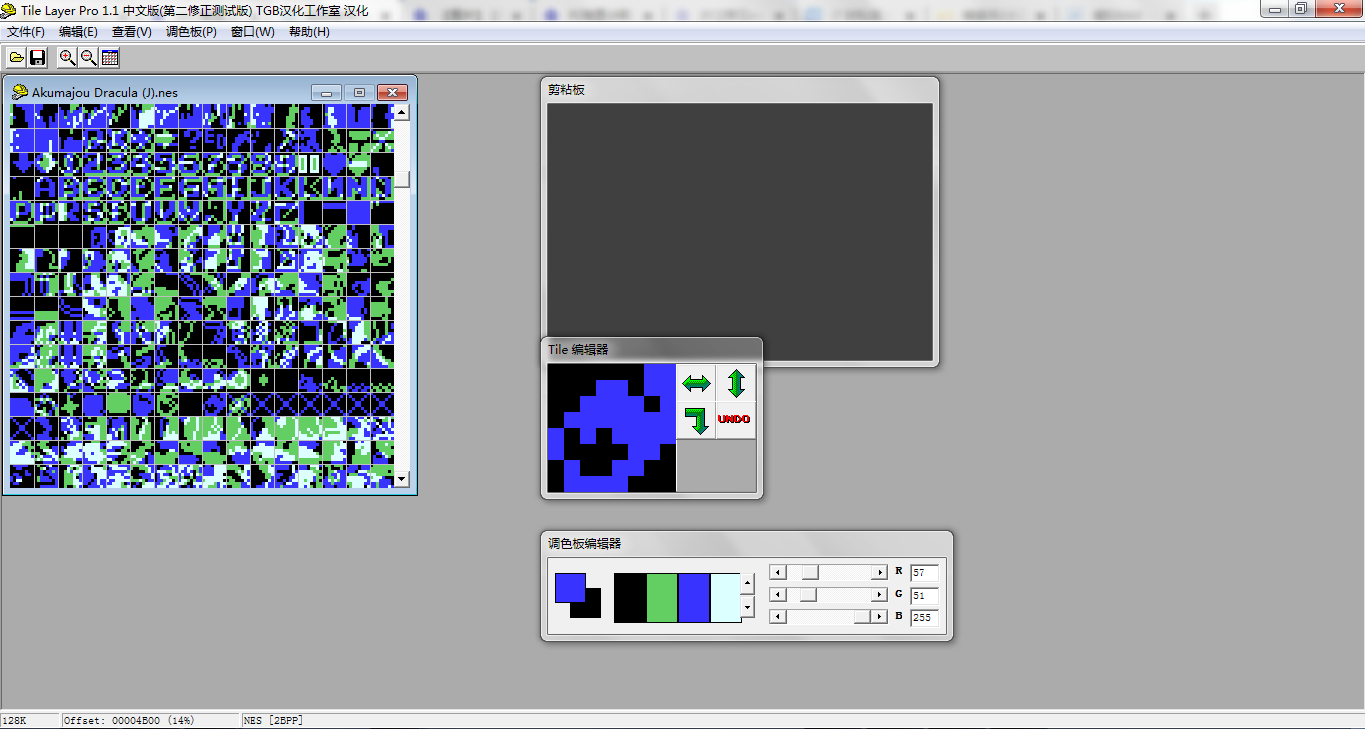Select the light cyan palette color
The width and height of the screenshot is (1365, 729).
tap(725, 597)
